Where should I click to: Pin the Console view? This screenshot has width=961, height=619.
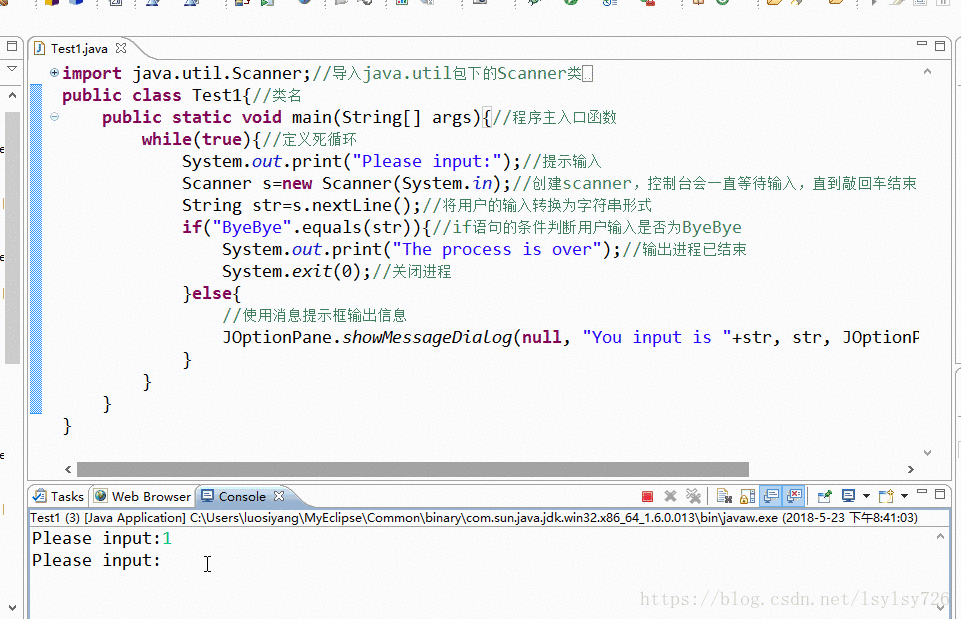823,495
